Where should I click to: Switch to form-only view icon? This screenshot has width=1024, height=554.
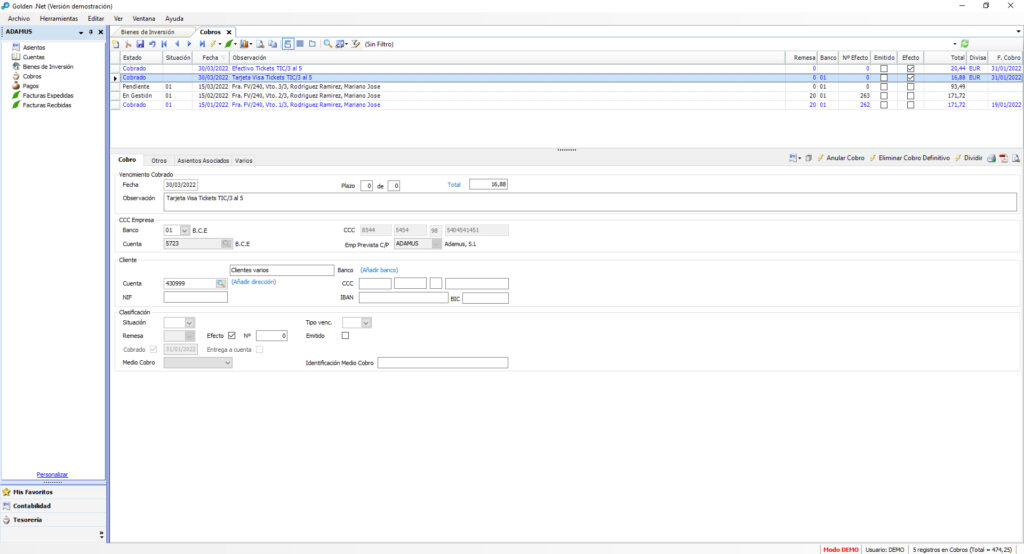click(x=312, y=44)
